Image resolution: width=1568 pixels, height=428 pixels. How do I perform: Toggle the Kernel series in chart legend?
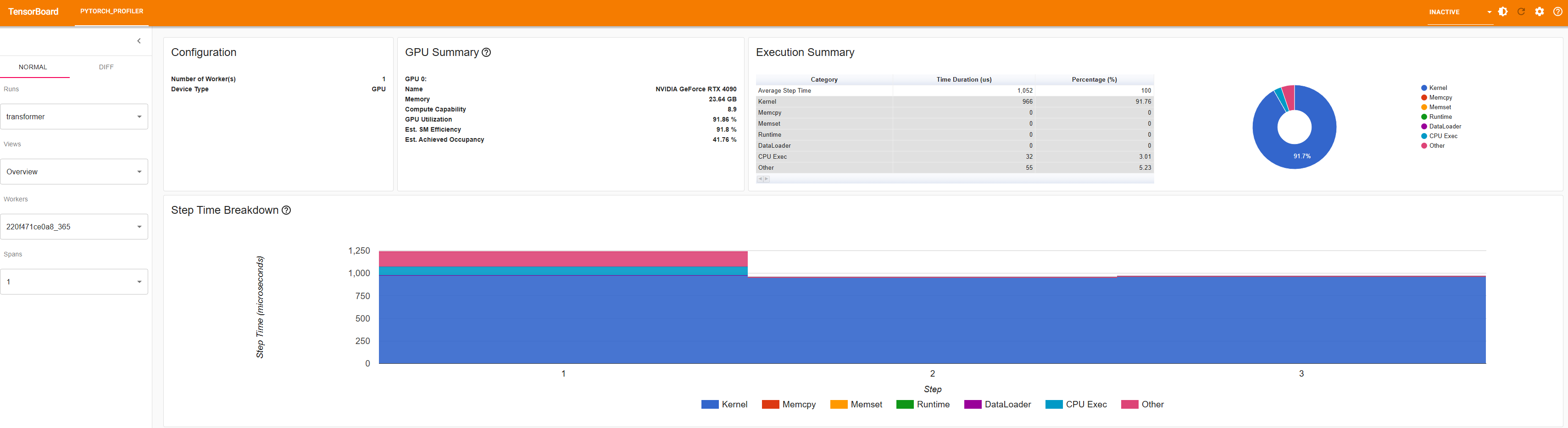724,404
